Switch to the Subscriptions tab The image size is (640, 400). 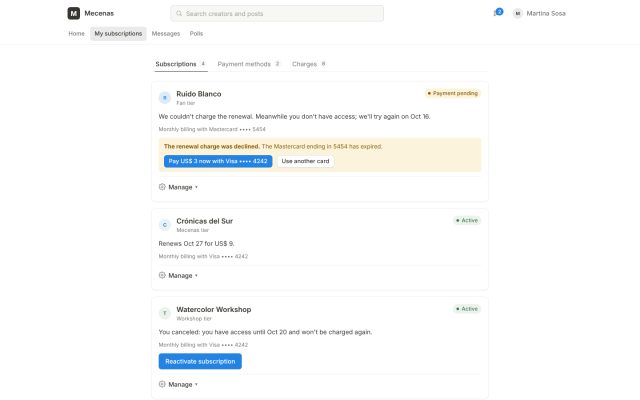point(181,64)
